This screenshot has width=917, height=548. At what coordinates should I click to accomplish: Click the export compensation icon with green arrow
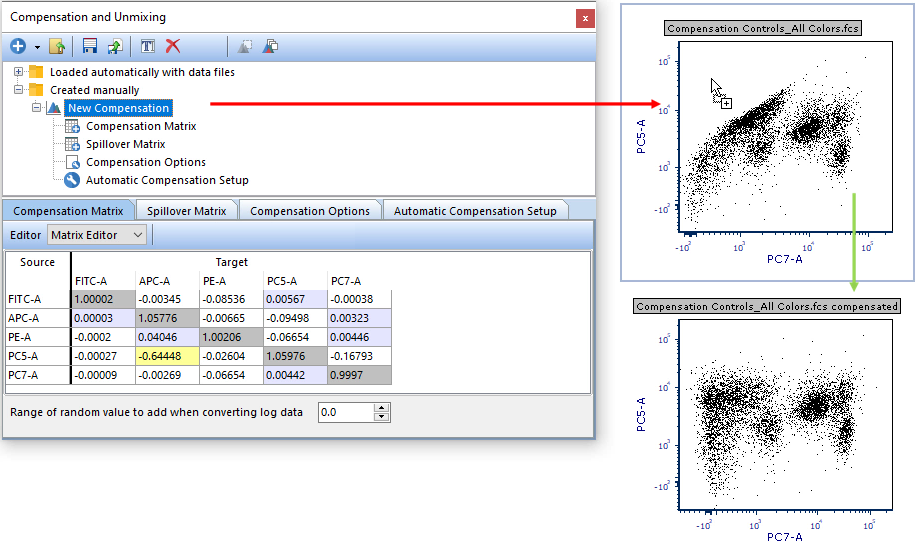(115, 46)
